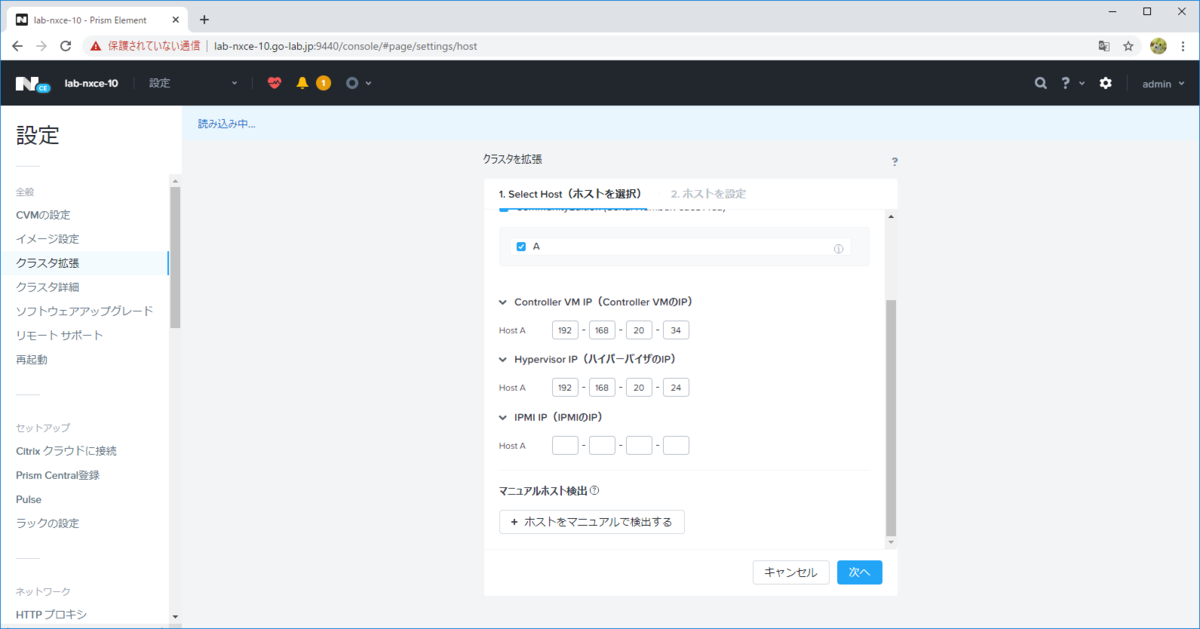The image size is (1200, 629).
Task: Open the tasks circle status icon
Action: [x=352, y=83]
